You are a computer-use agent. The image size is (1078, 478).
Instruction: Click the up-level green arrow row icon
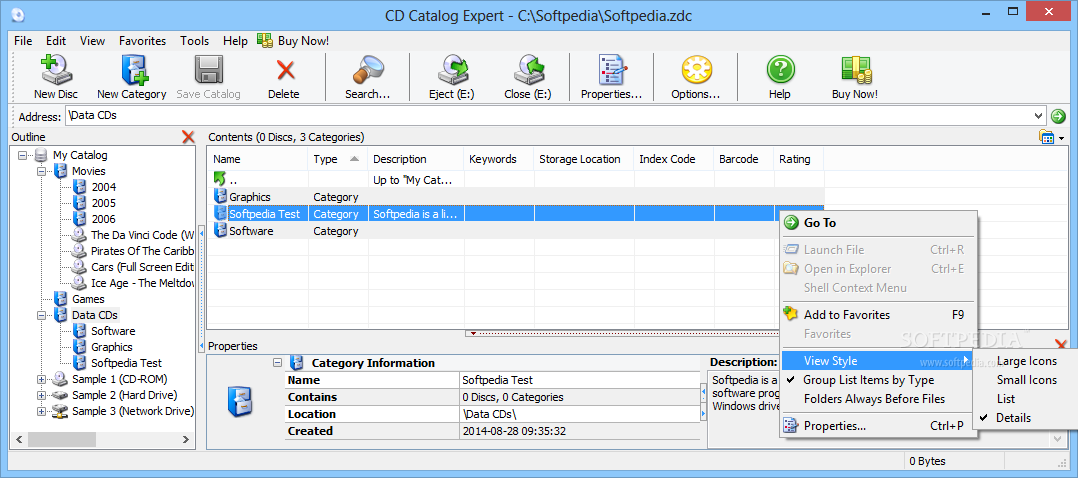click(220, 180)
